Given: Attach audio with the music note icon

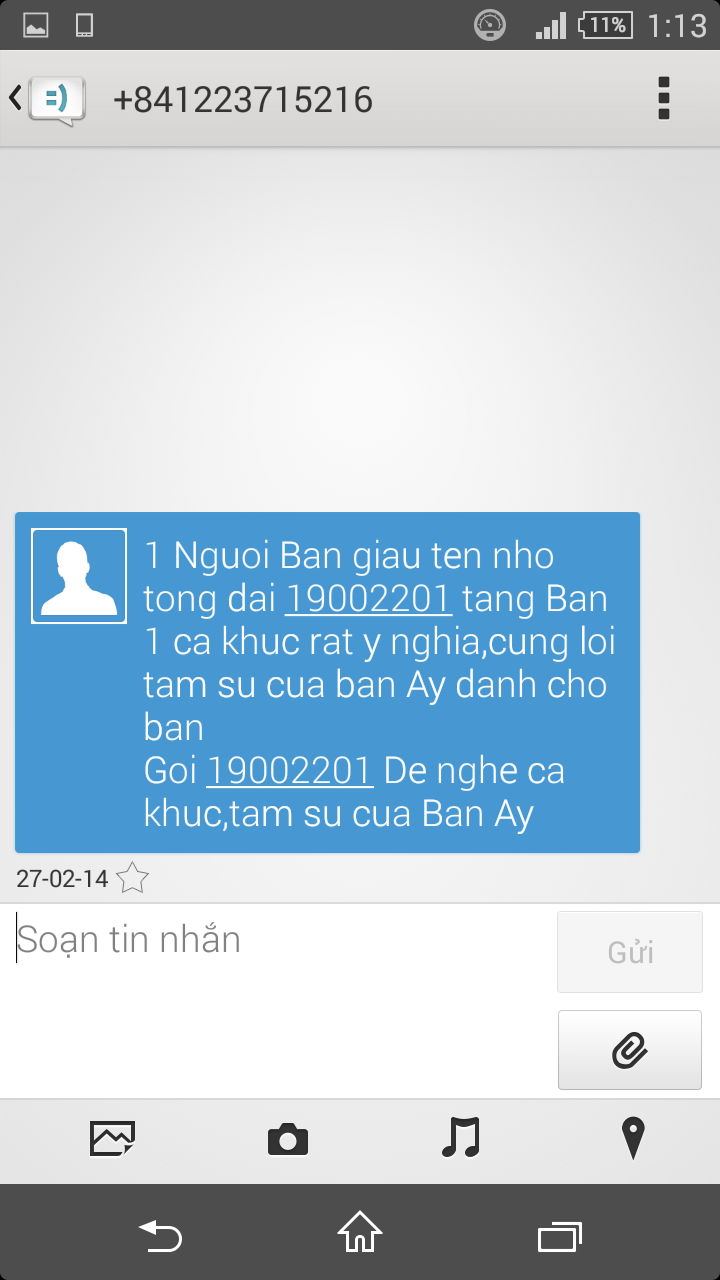Looking at the screenshot, I should pos(461,1138).
